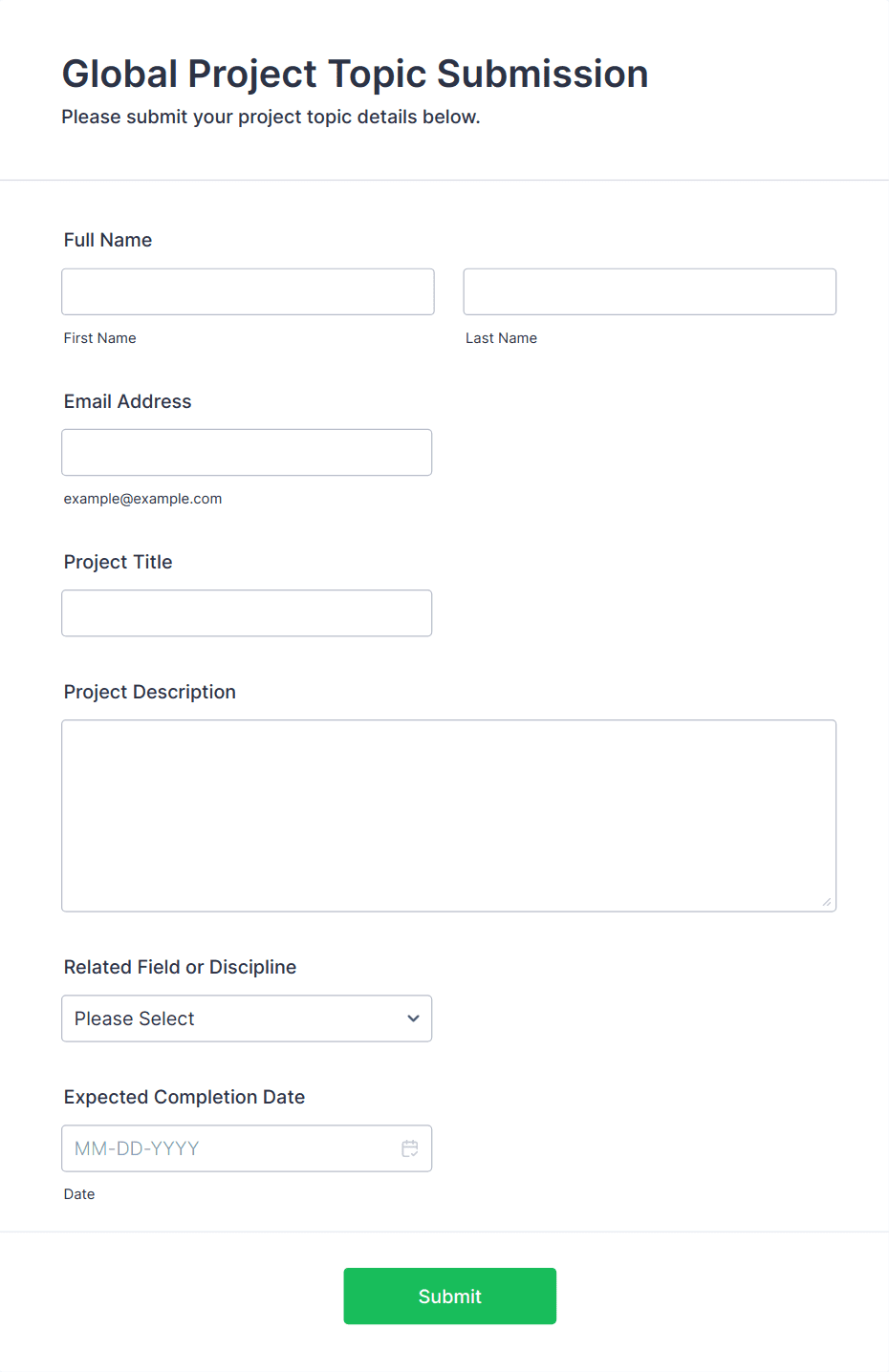This screenshot has height=1372, width=889.
Task: Click the example@example.com hint text
Action: (143, 499)
